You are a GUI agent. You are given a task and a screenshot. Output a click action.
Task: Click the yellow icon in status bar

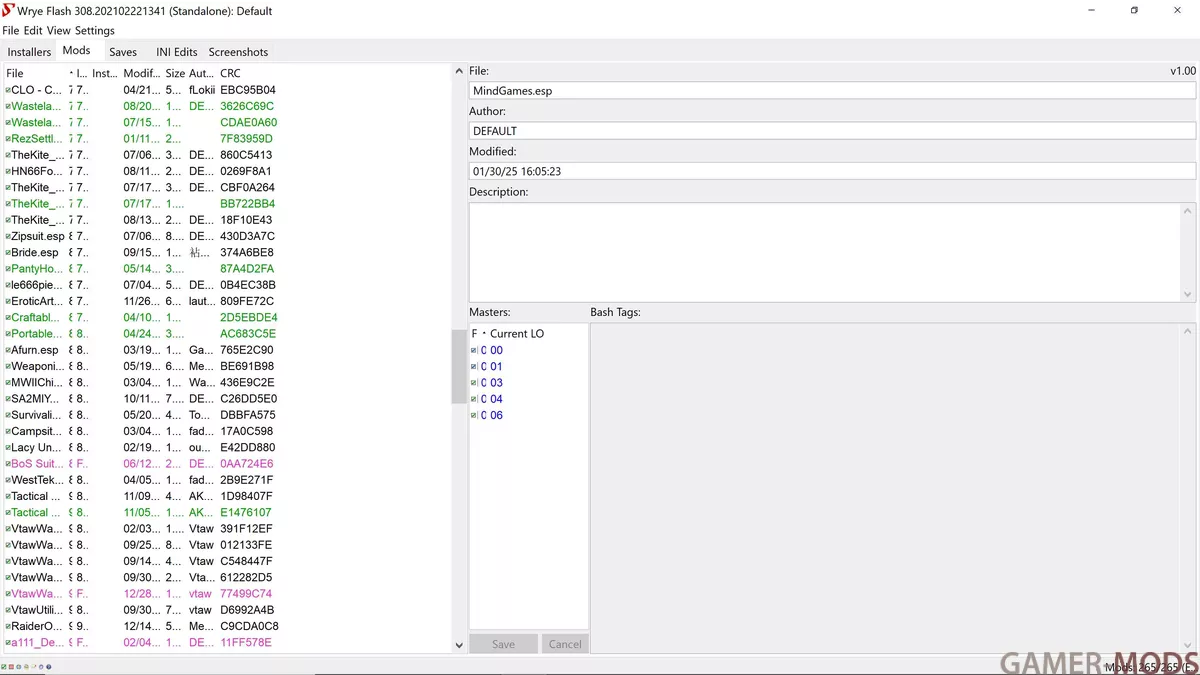(24, 666)
